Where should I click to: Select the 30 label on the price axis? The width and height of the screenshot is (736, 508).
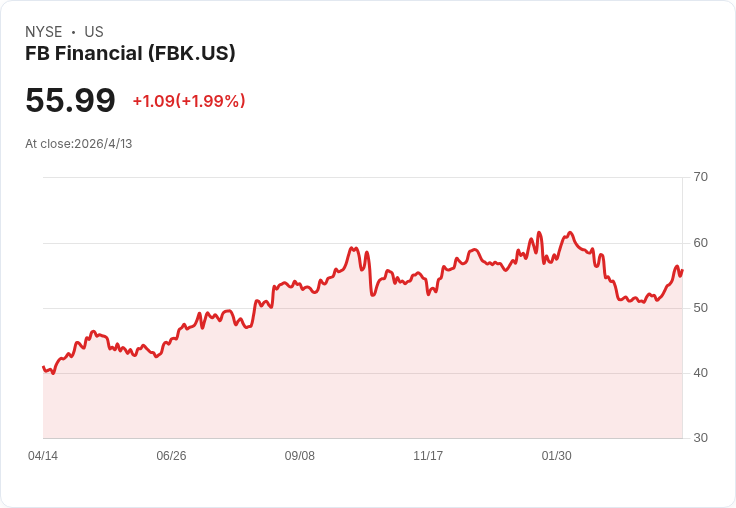click(701, 438)
